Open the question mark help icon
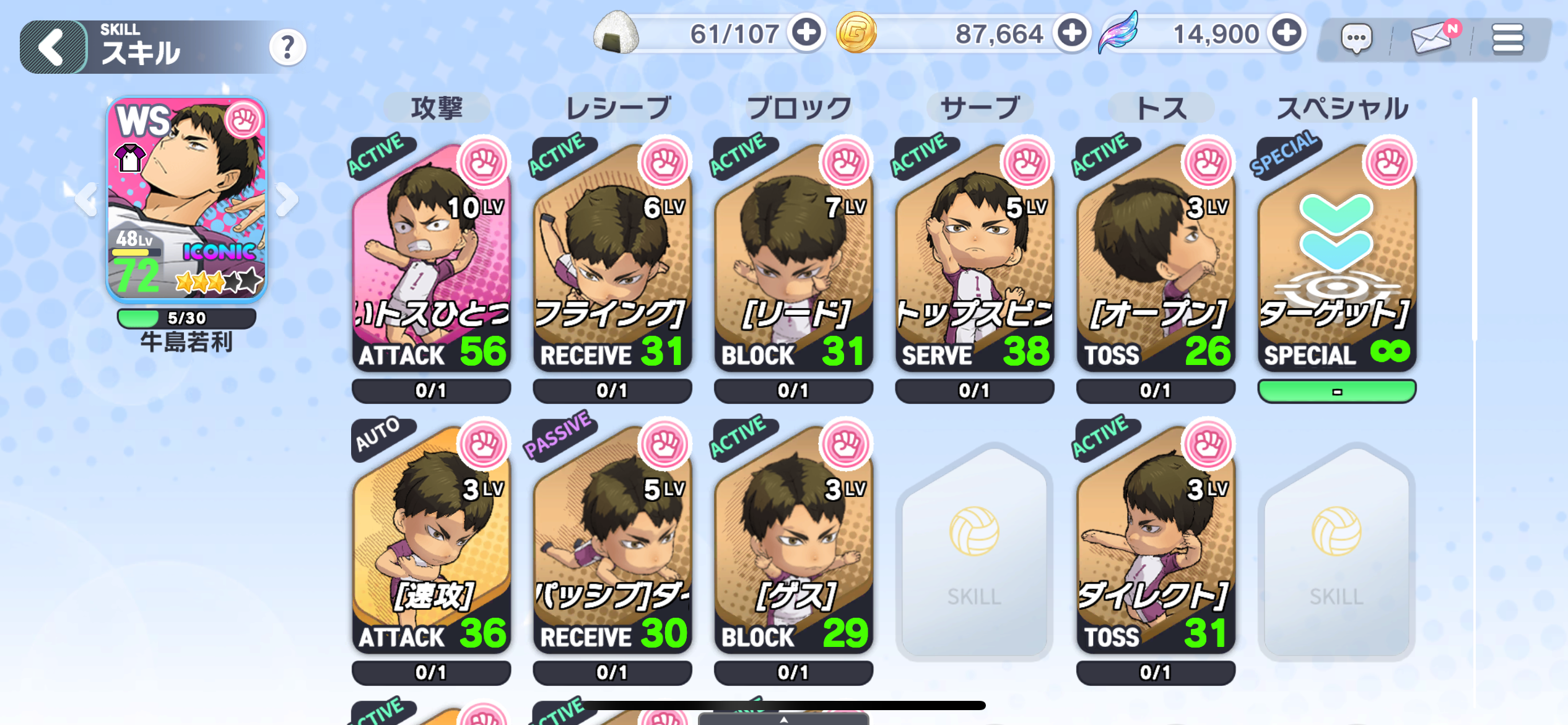Screen dimensions: 1568x725 coord(287,47)
